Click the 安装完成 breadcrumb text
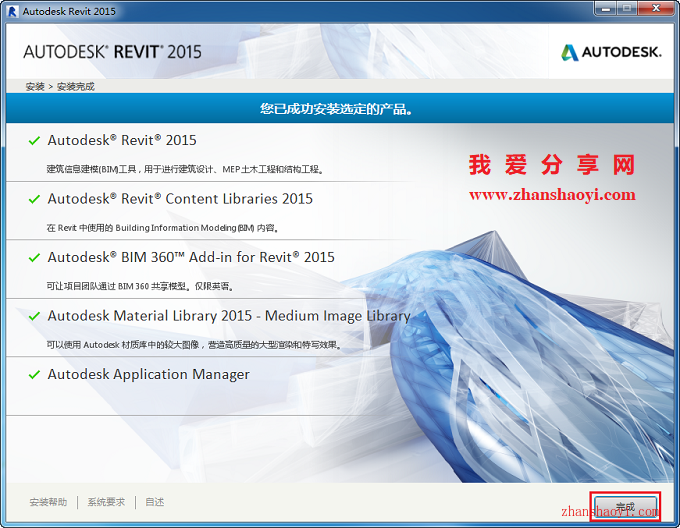 coord(76,86)
